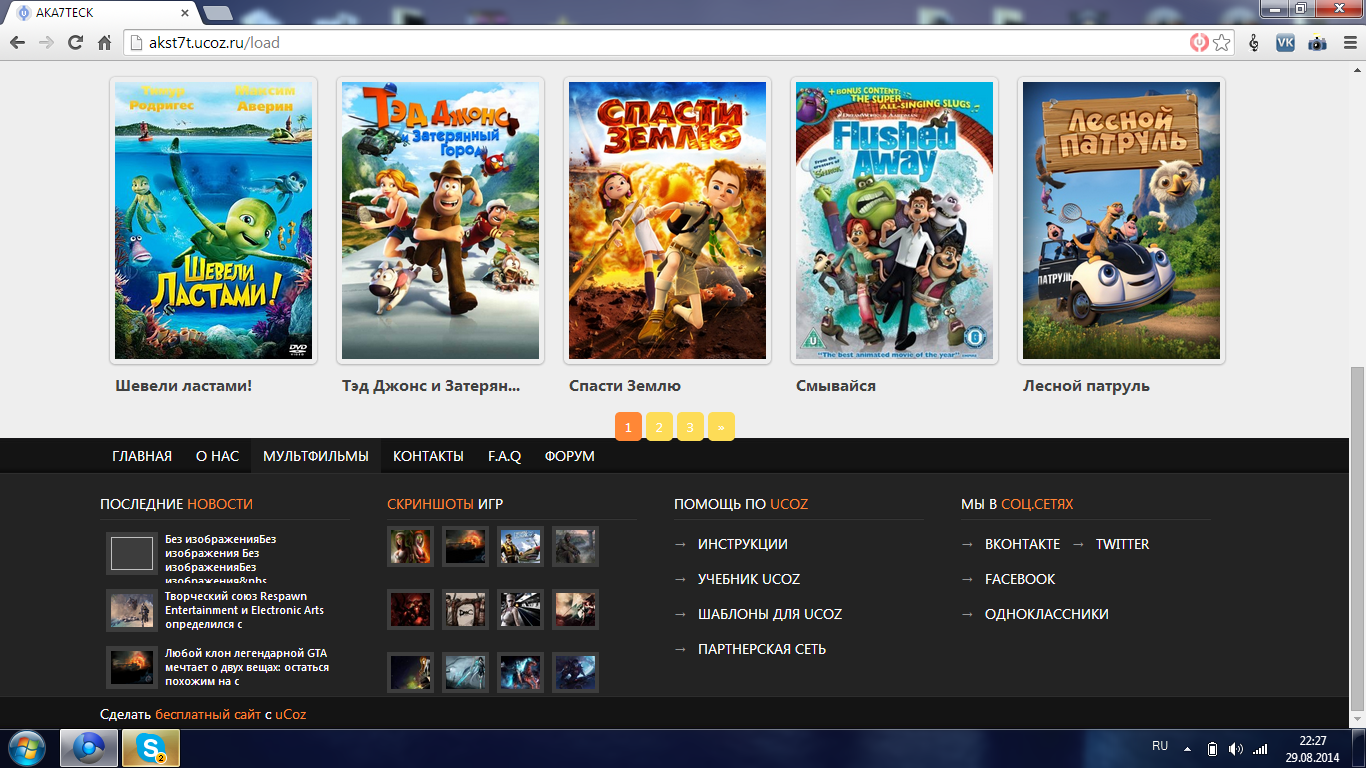Open Skype from taskbar

click(151, 748)
